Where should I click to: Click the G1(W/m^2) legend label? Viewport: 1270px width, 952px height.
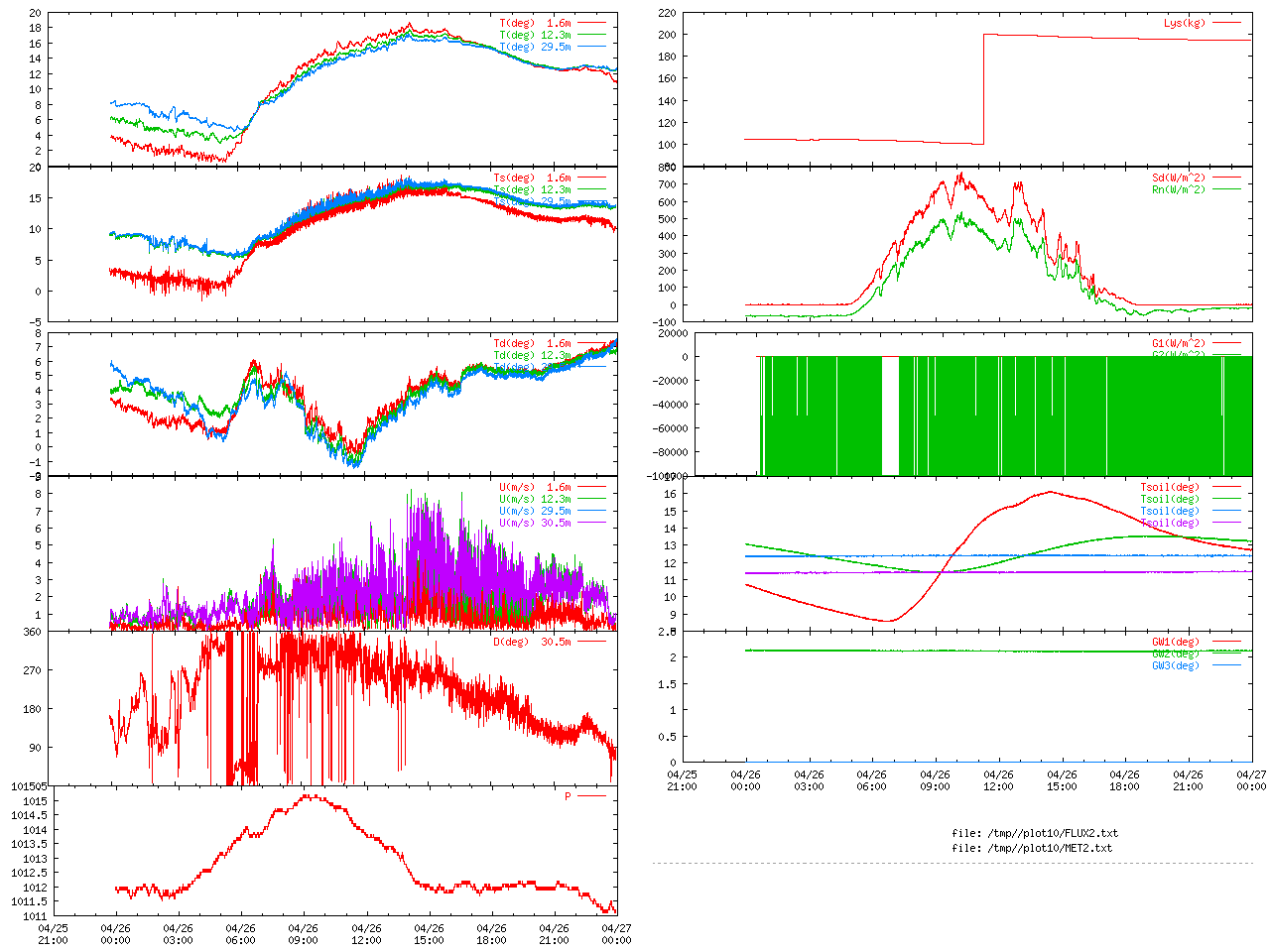1179,344
